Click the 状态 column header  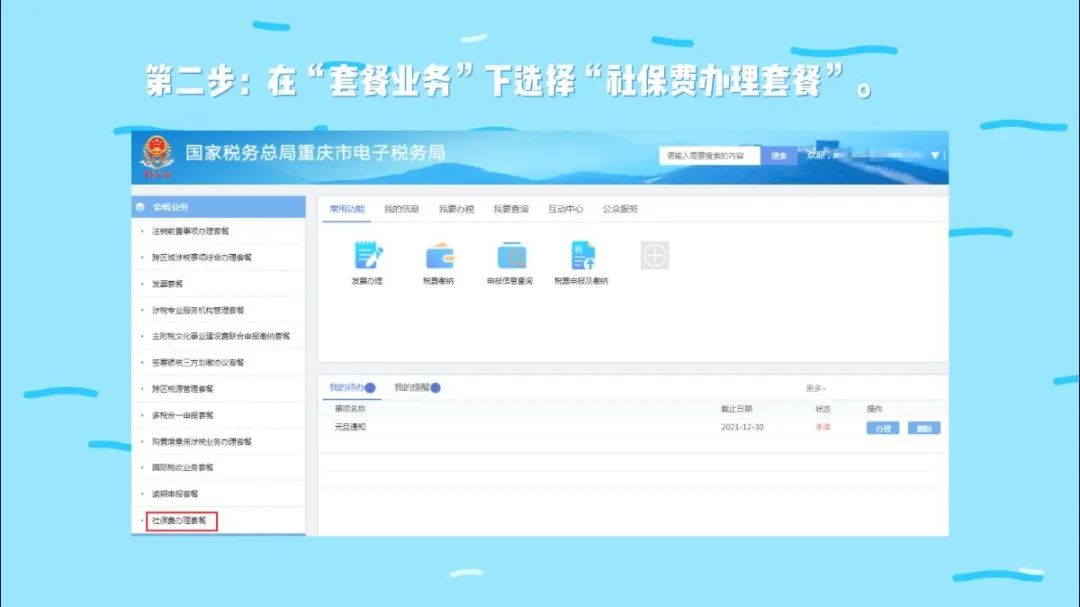click(x=822, y=409)
